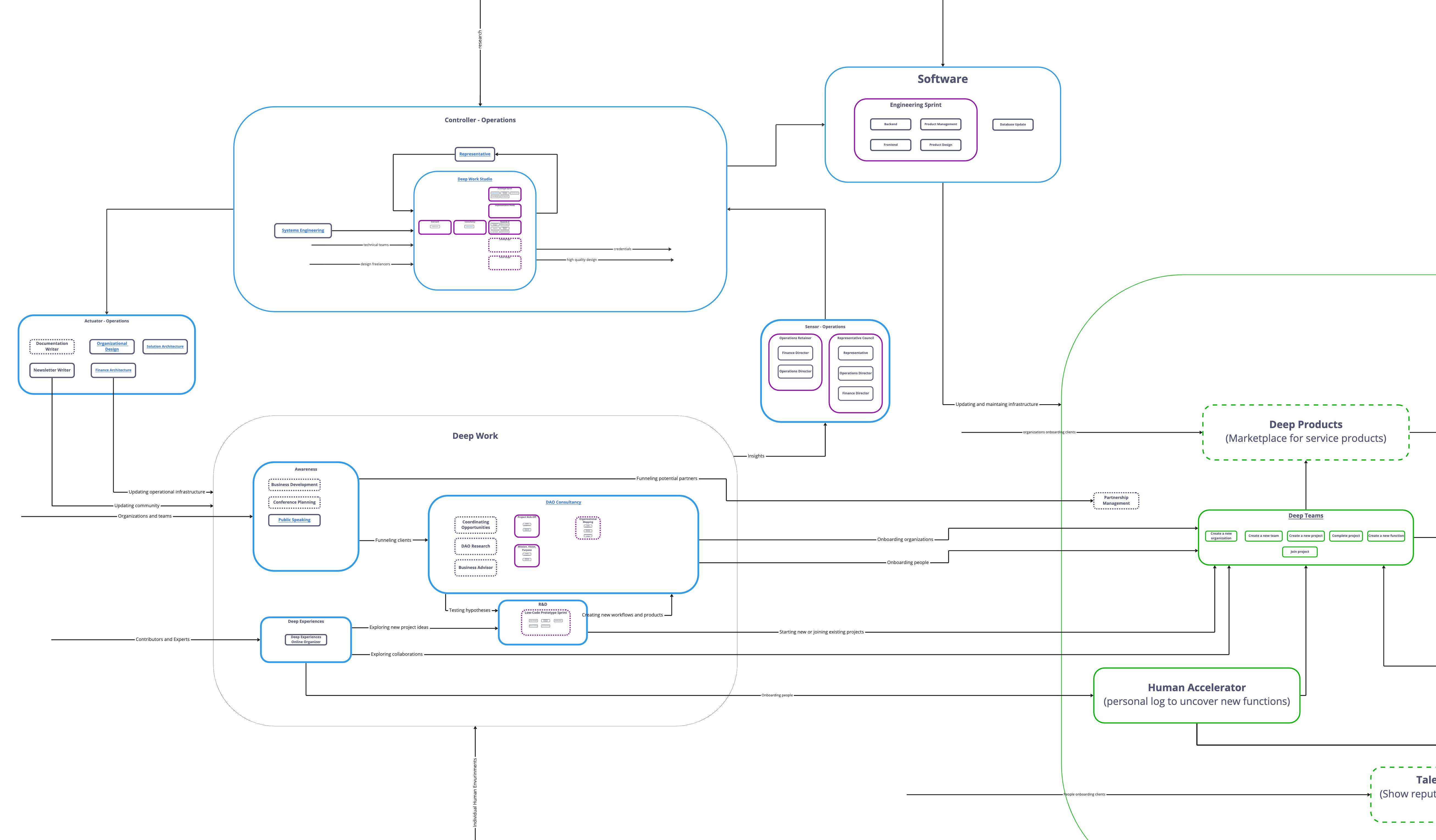
Task: Click the Deep Work Studio link
Action: pyautogui.click(x=475, y=180)
